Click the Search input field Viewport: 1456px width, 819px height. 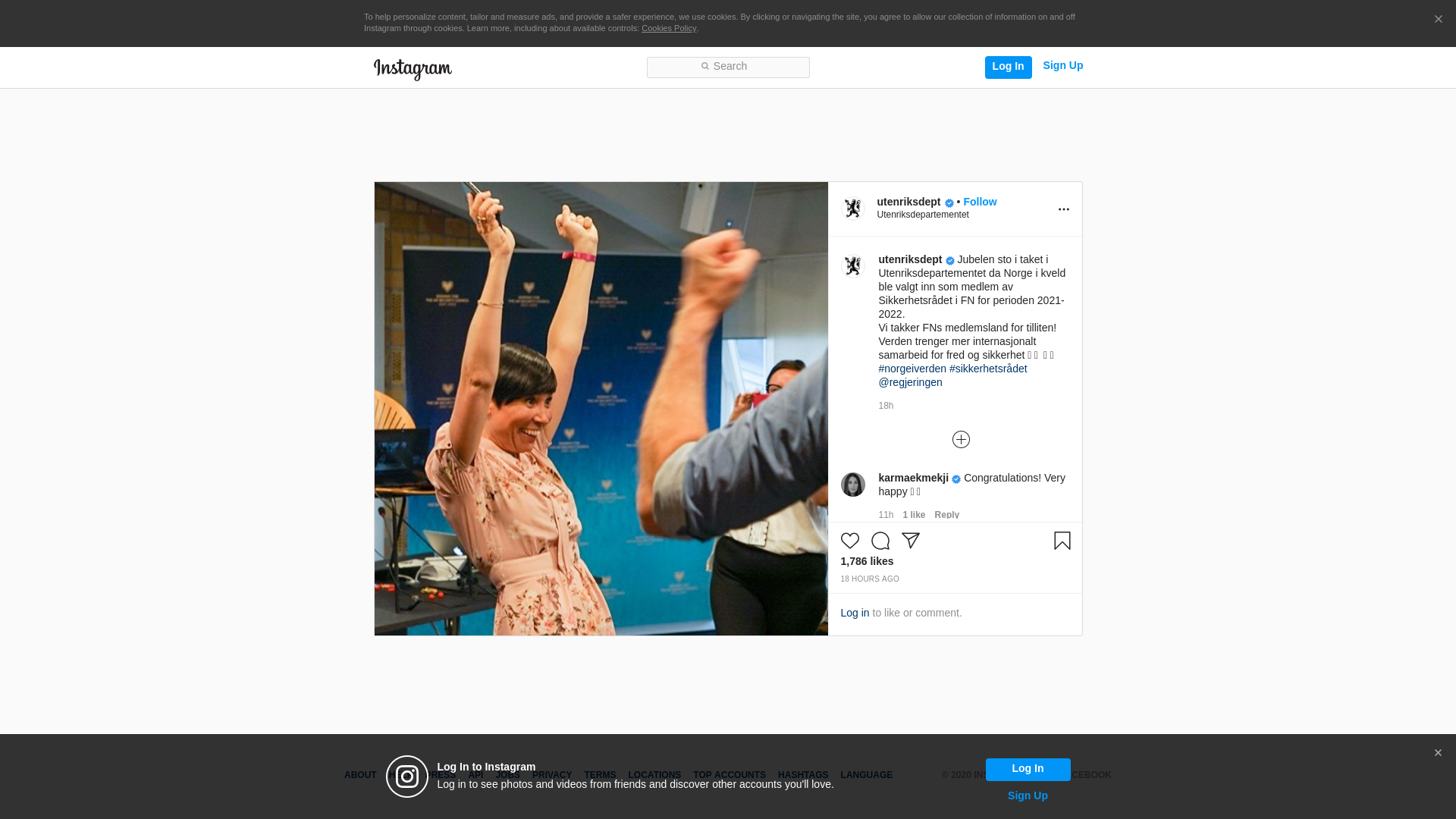(x=728, y=67)
